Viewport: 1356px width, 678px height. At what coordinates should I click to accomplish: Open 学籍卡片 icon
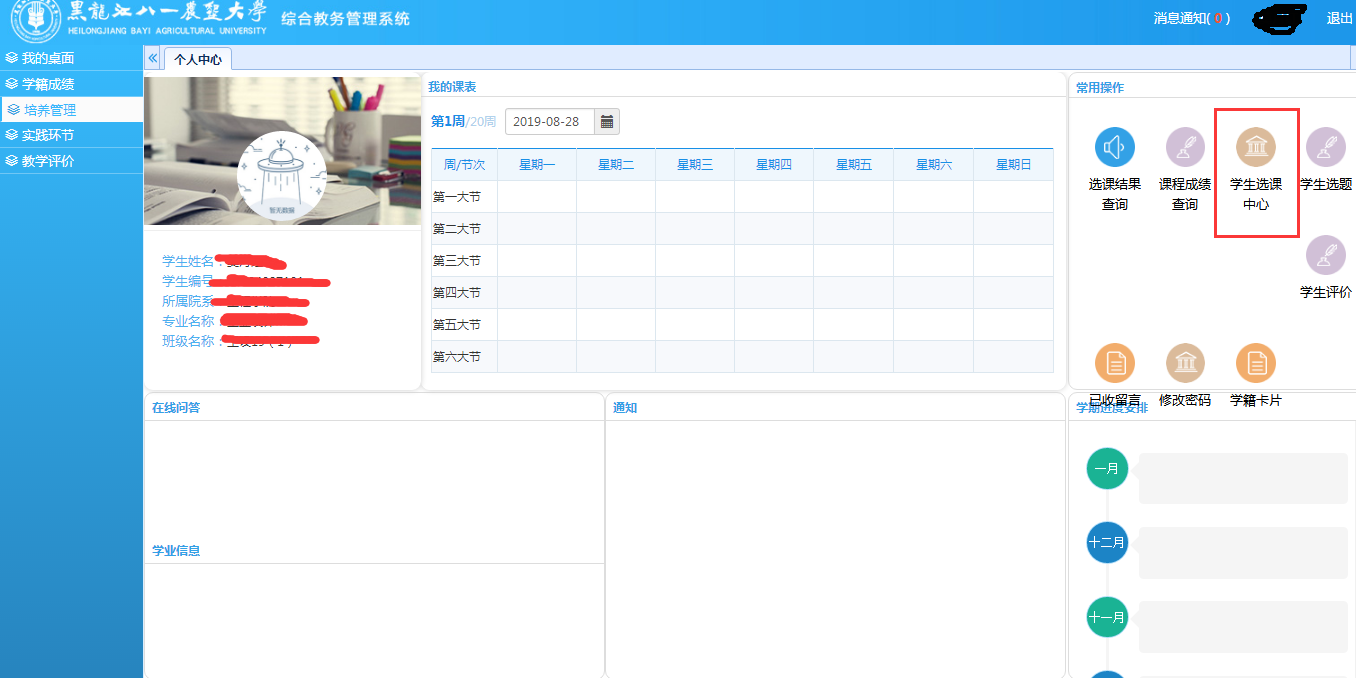tap(1256, 363)
